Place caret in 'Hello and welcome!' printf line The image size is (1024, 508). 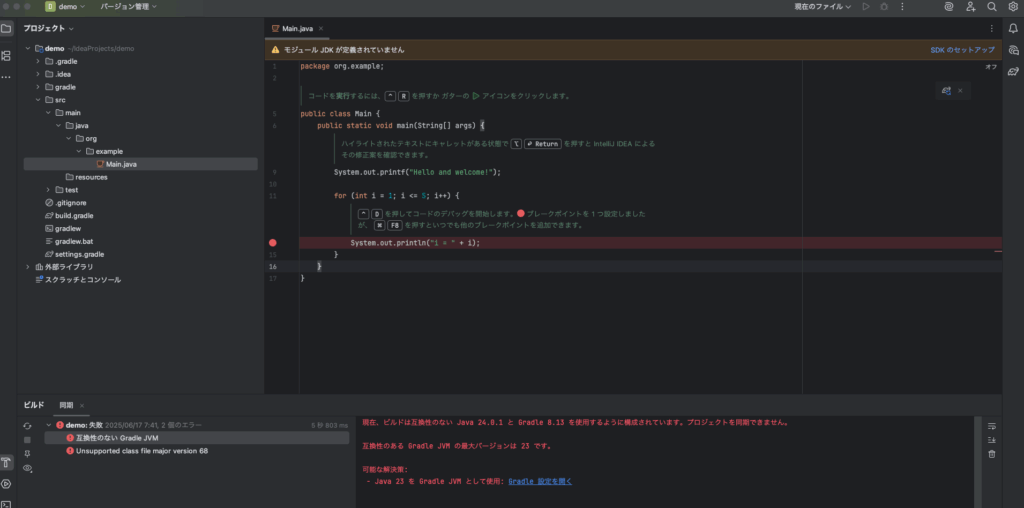click(417, 172)
